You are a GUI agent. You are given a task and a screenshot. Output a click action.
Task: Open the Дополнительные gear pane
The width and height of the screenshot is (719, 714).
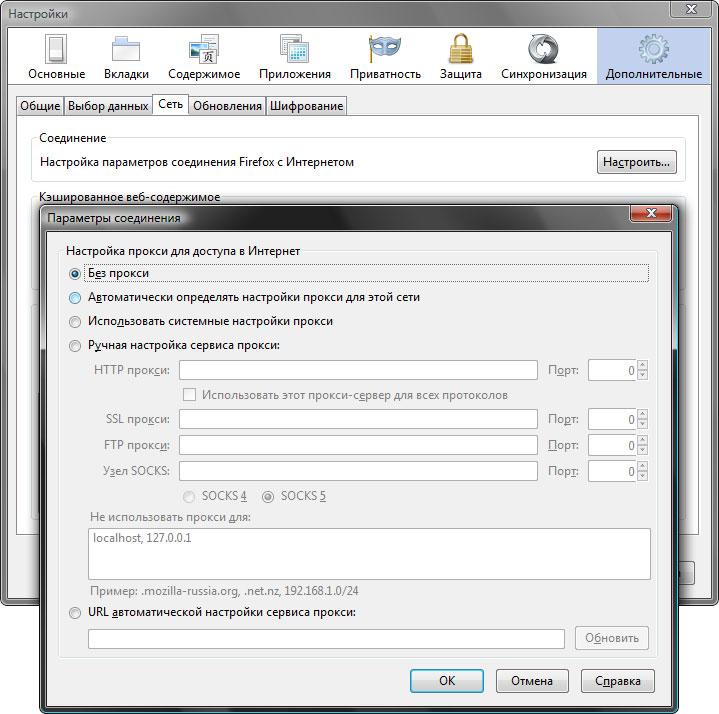pyautogui.click(x=653, y=57)
